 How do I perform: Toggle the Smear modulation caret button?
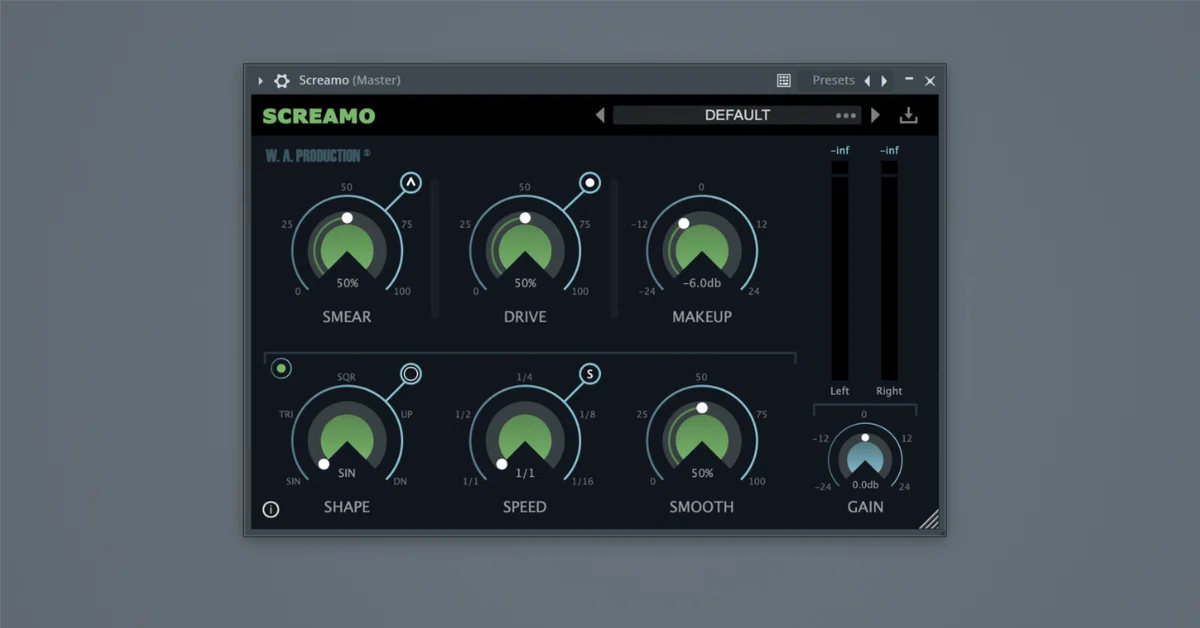(x=411, y=183)
